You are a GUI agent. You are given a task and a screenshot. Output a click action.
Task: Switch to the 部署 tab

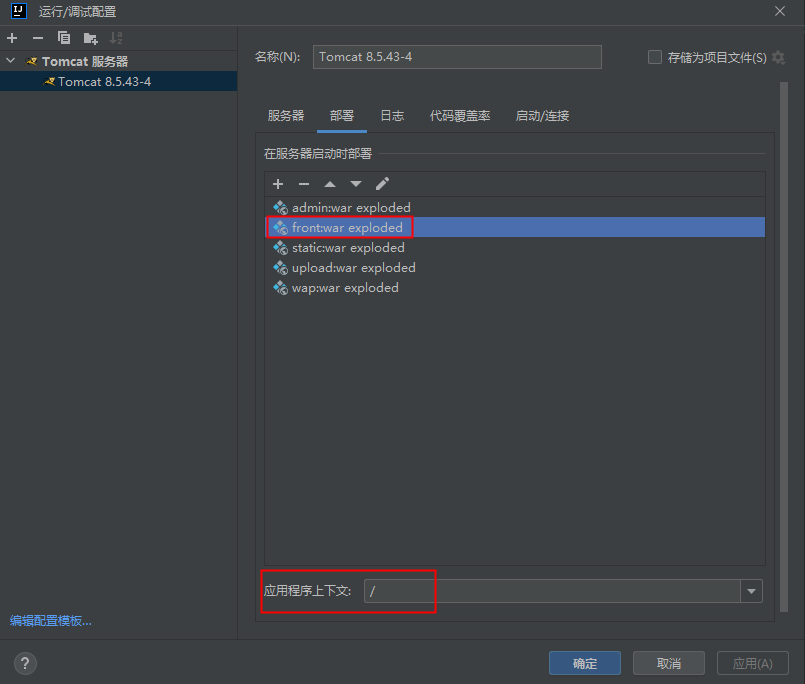[342, 116]
